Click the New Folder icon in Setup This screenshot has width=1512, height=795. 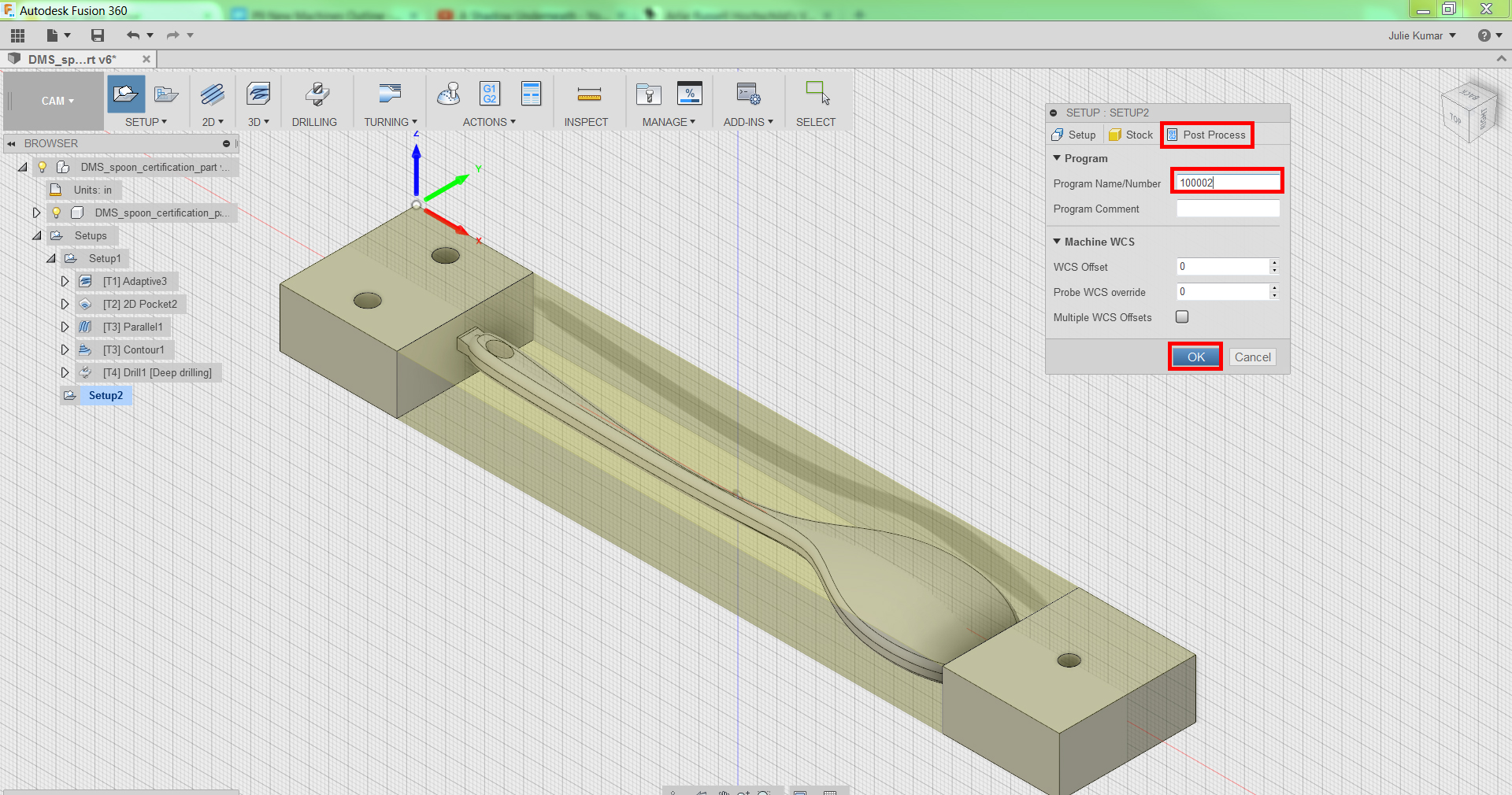pyautogui.click(x=166, y=94)
